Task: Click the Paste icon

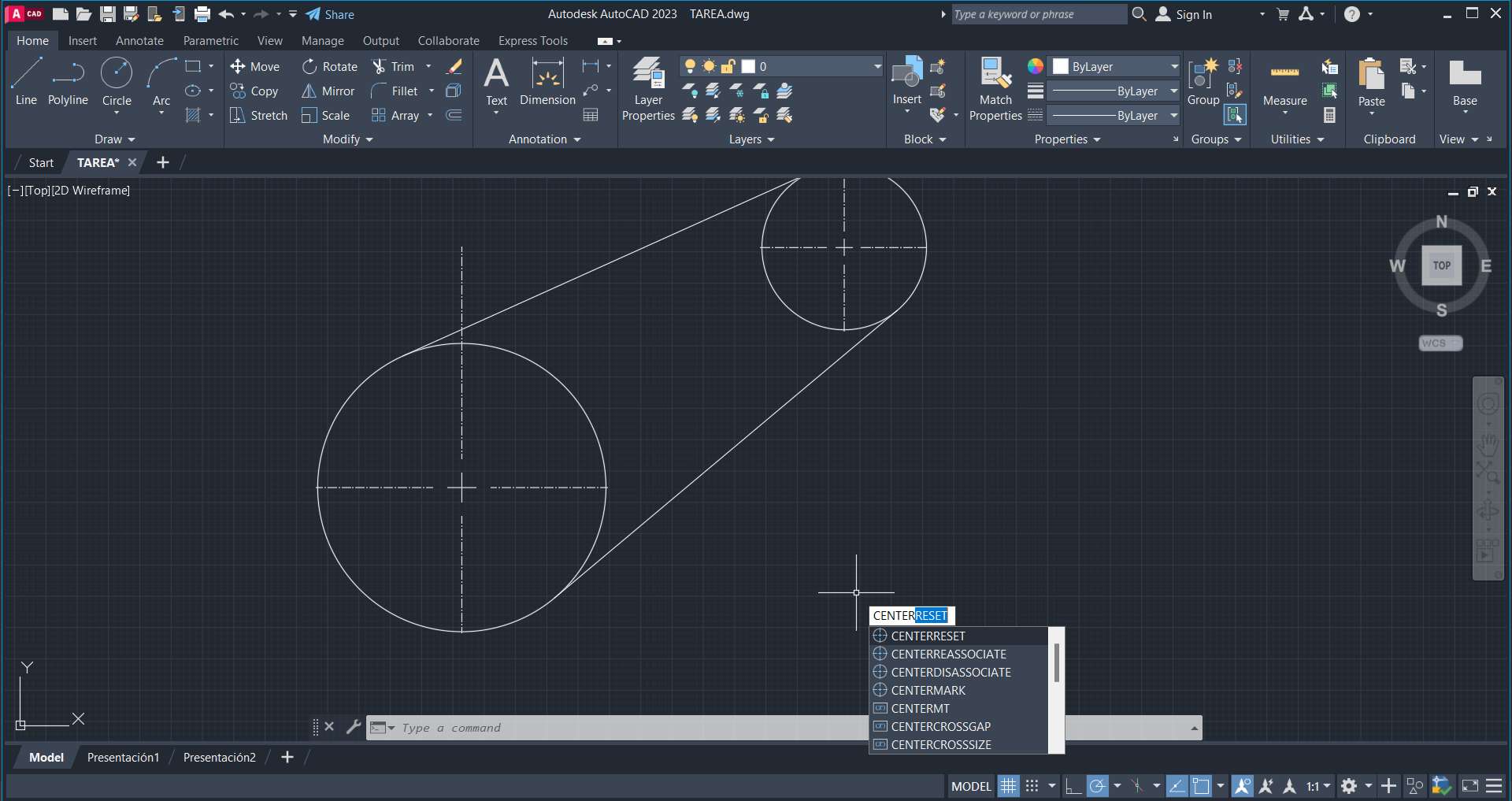Action: (1371, 81)
